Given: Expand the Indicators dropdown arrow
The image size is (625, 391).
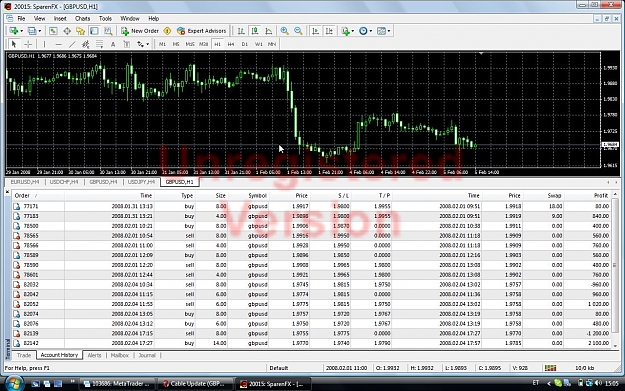Looking at the screenshot, I should (x=352, y=31).
